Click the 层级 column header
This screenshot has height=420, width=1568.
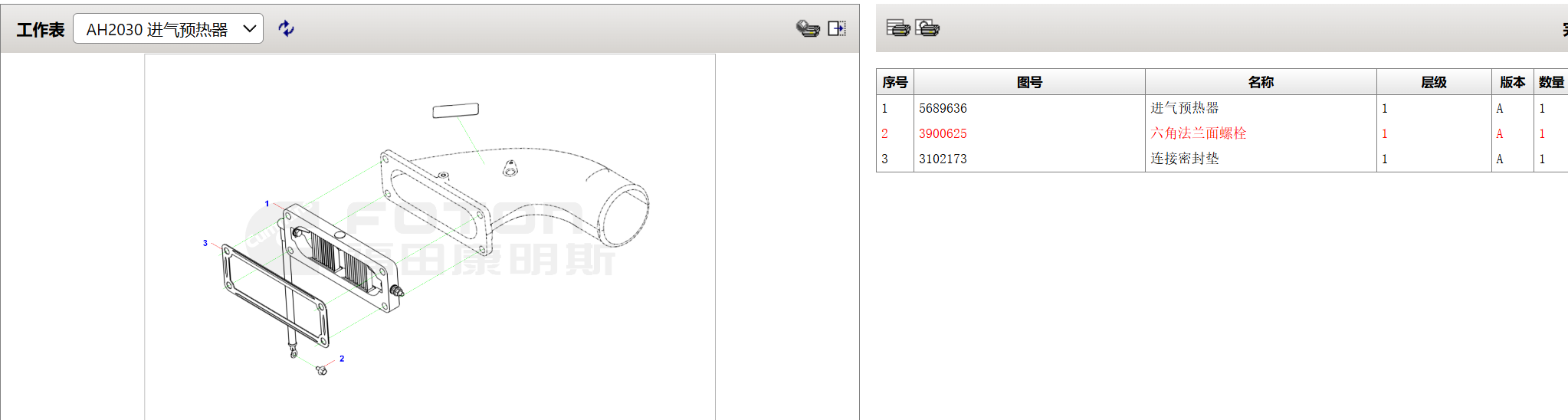pos(1433,82)
